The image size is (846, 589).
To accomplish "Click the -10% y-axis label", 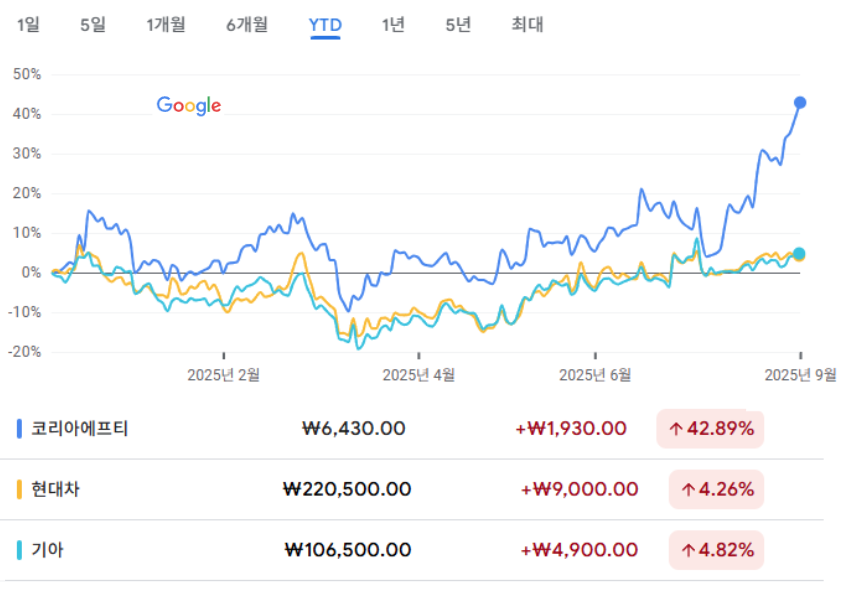I will 25,312.
